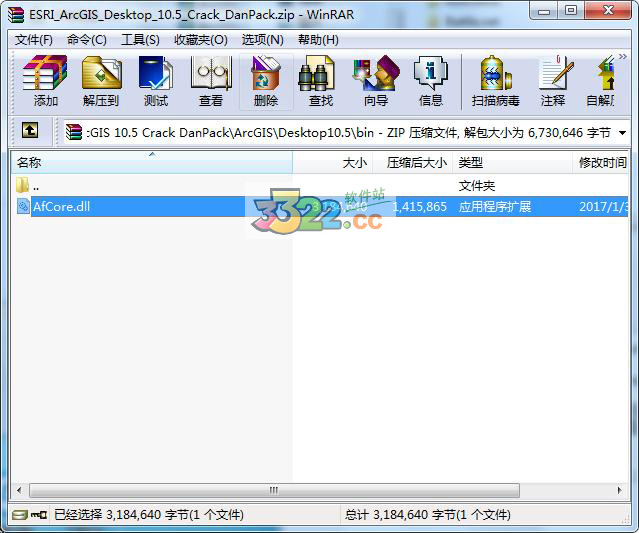Image resolution: width=639 pixels, height=533 pixels.
Task: Click horizontal scrollbar left arrow
Action: pyautogui.click(x=19, y=490)
